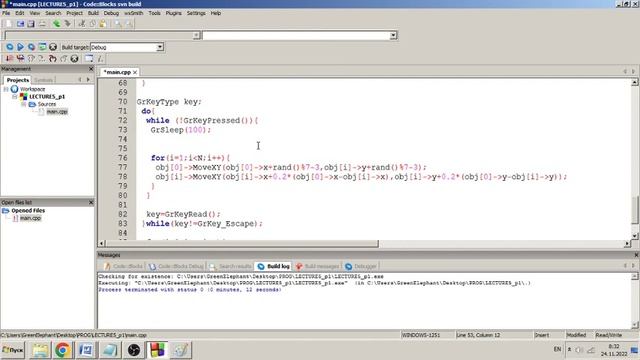
Task: Click the New file toolbar icon
Action: pyautogui.click(x=9, y=24)
